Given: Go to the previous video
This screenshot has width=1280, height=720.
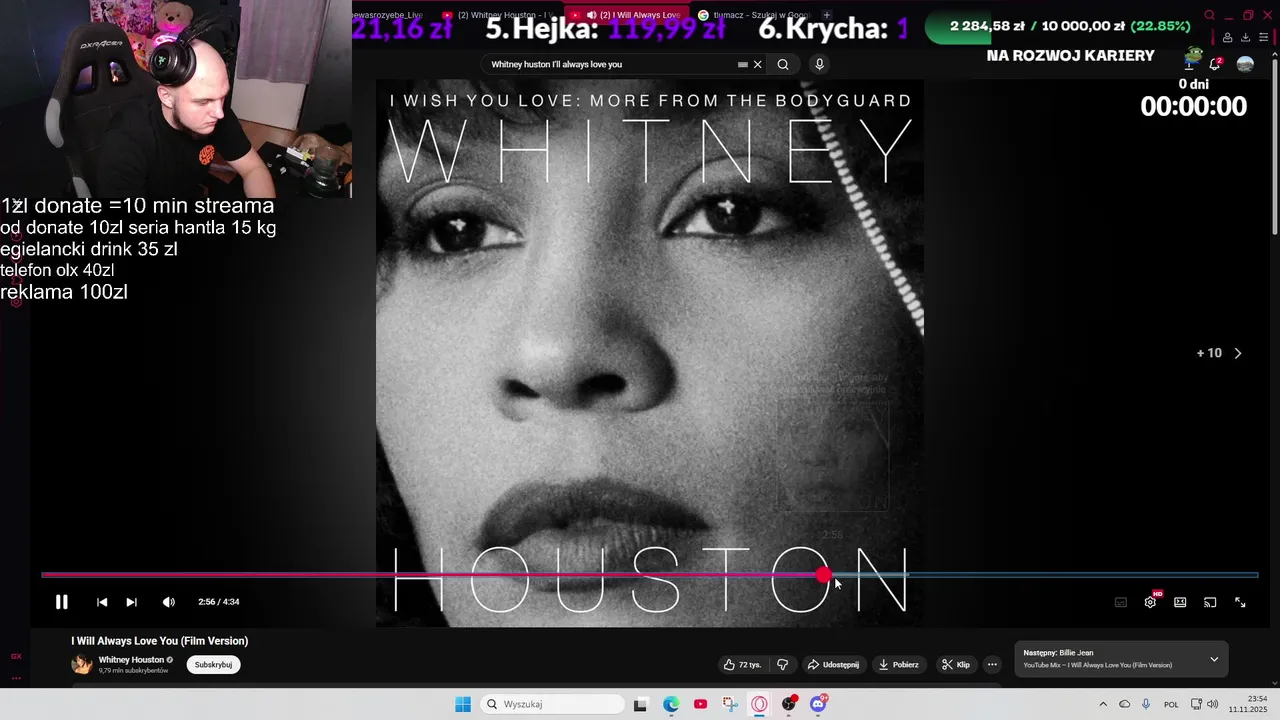Looking at the screenshot, I should pyautogui.click(x=102, y=602).
